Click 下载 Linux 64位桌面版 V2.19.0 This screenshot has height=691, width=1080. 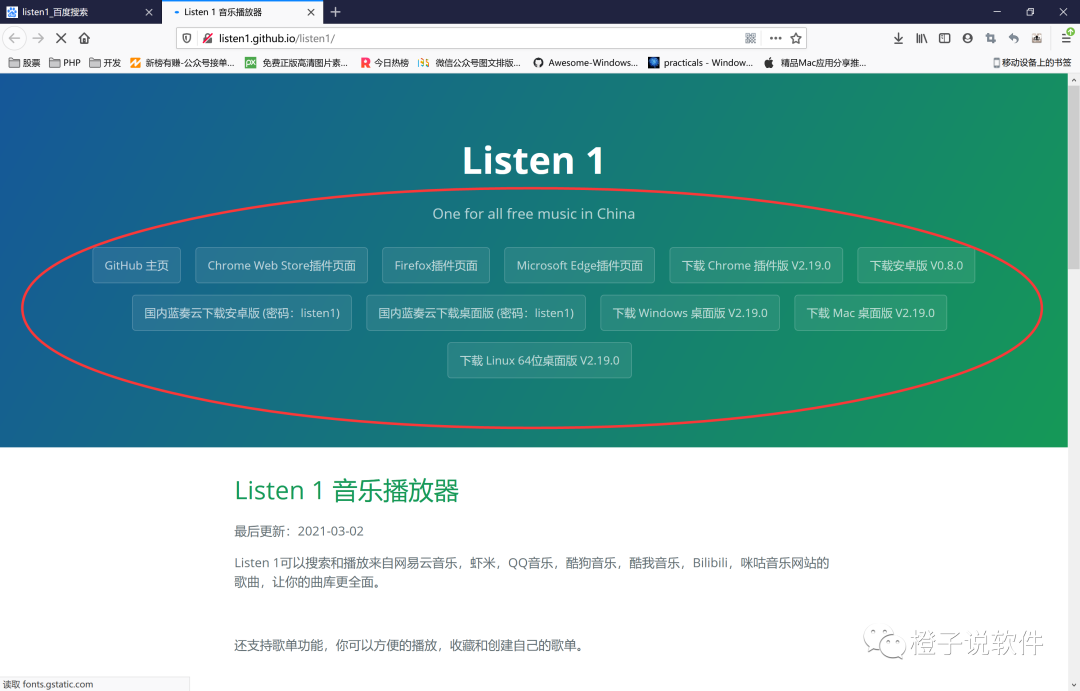539,360
